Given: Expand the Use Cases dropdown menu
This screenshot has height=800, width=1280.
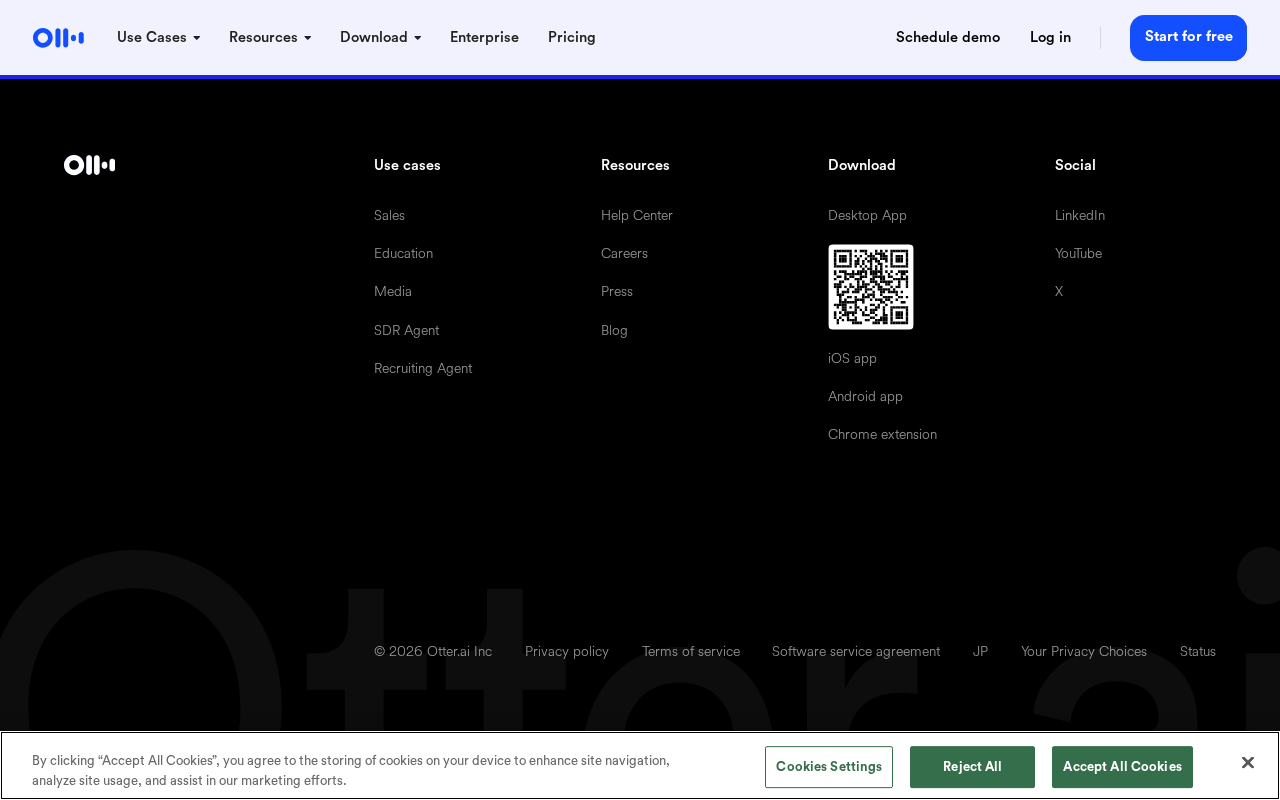Looking at the screenshot, I should pyautogui.click(x=159, y=38).
